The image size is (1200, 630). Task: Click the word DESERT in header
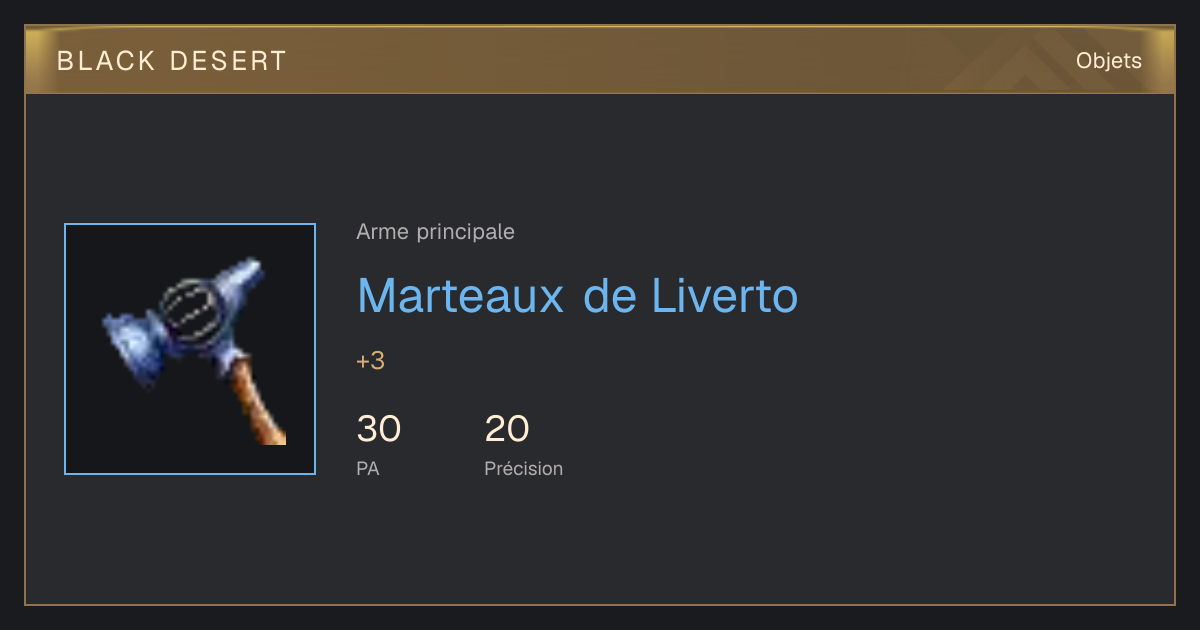pos(229,61)
